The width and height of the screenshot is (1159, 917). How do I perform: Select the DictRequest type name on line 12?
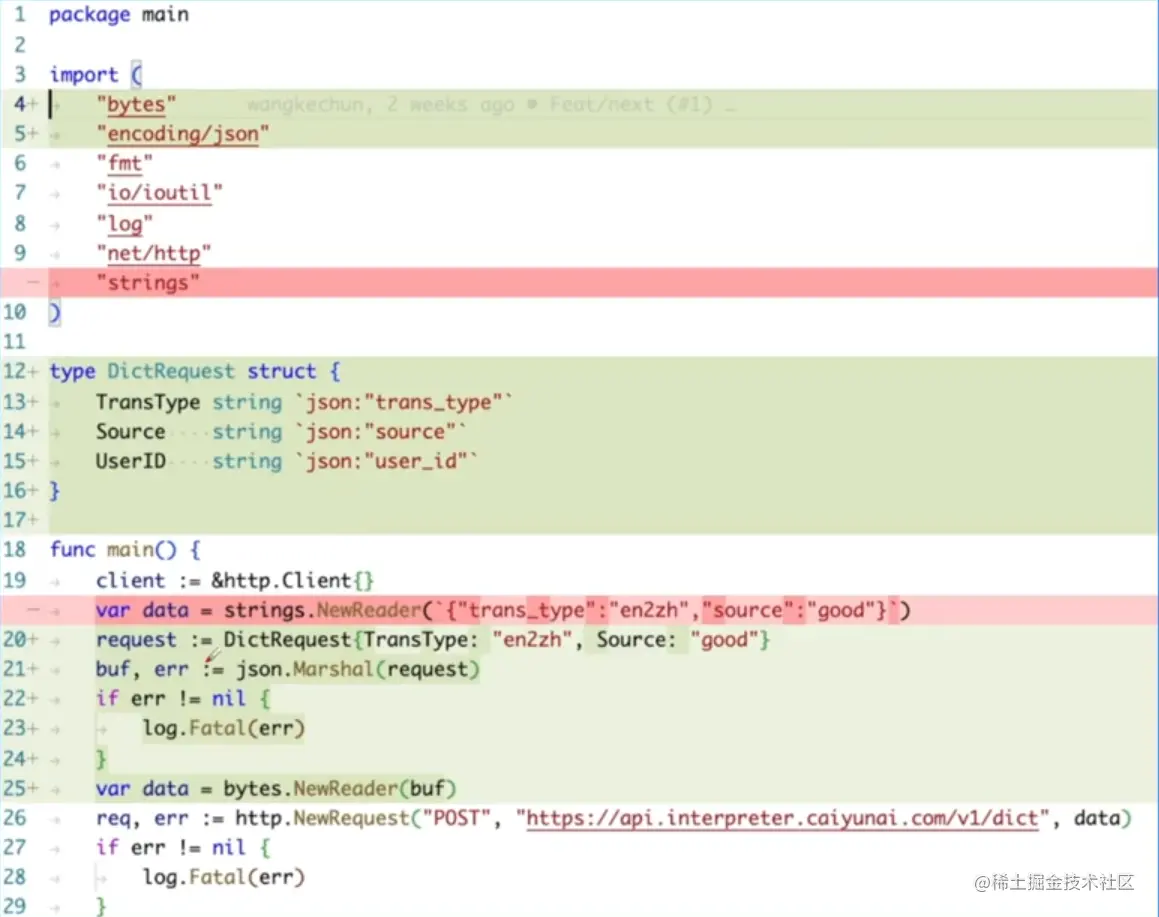coord(171,371)
